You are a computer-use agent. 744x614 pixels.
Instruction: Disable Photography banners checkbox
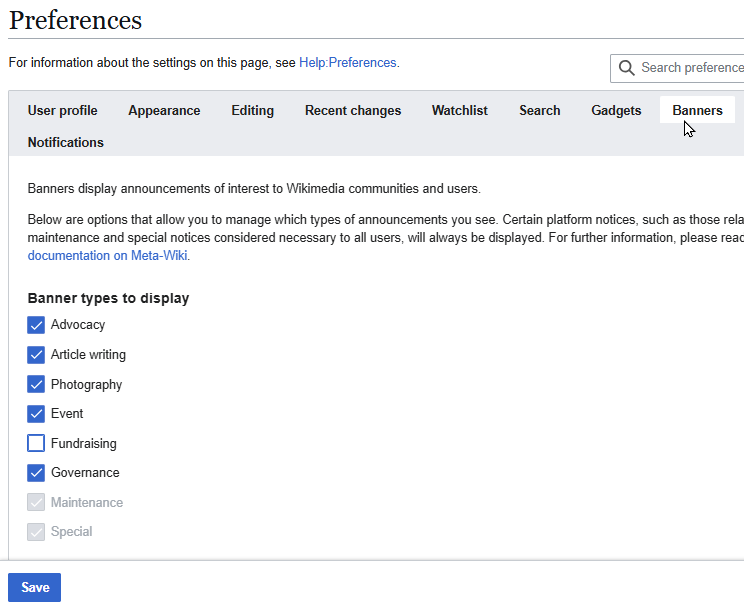click(36, 384)
